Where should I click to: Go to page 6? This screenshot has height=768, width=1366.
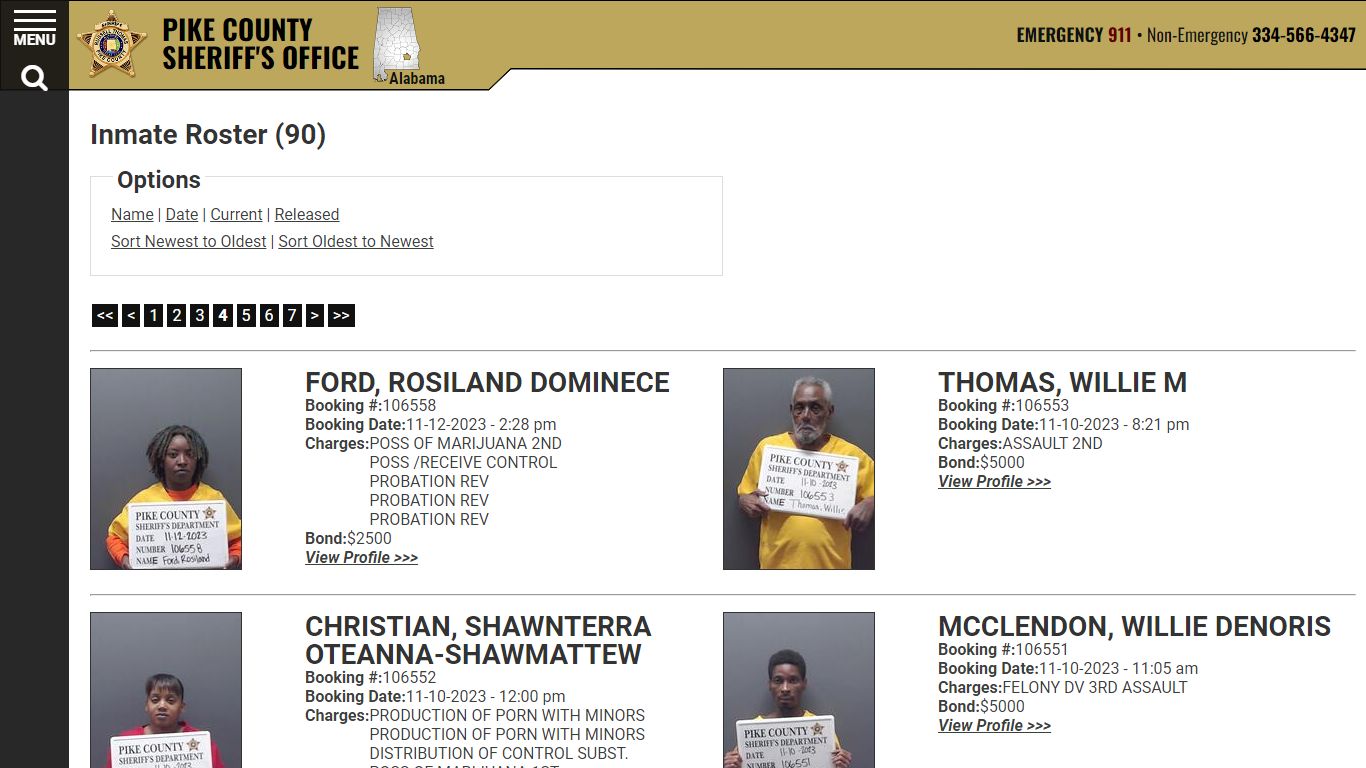(269, 316)
